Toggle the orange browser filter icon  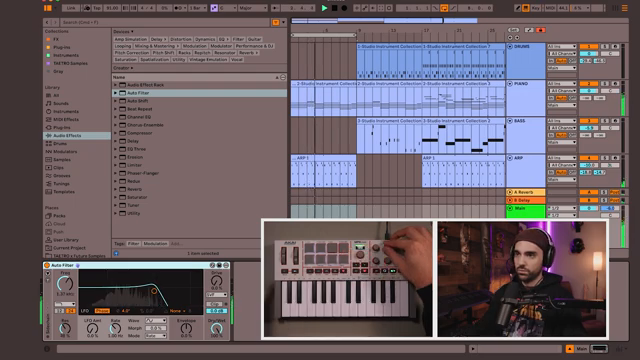pyautogui.click(x=276, y=22)
